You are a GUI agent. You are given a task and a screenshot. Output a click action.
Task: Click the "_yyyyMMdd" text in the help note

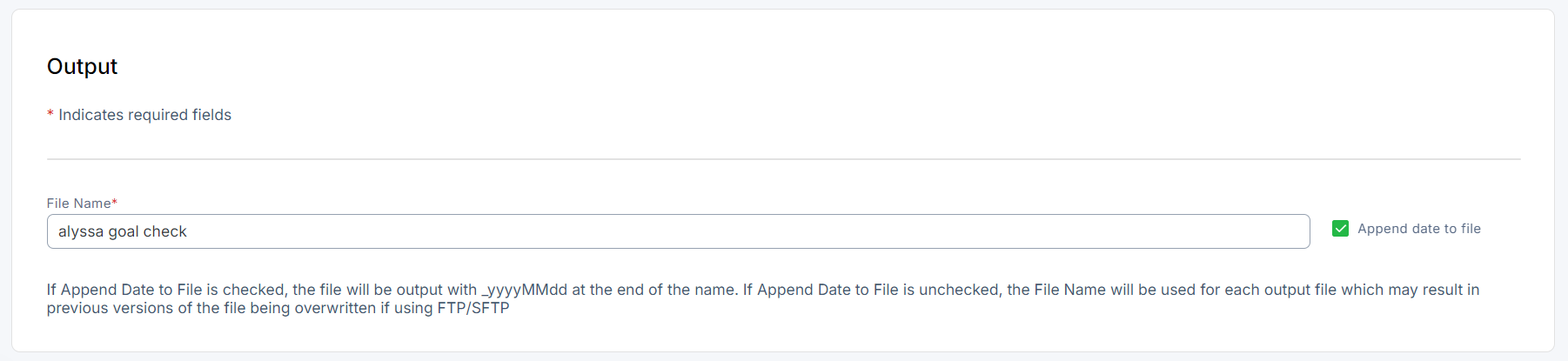click(524, 290)
